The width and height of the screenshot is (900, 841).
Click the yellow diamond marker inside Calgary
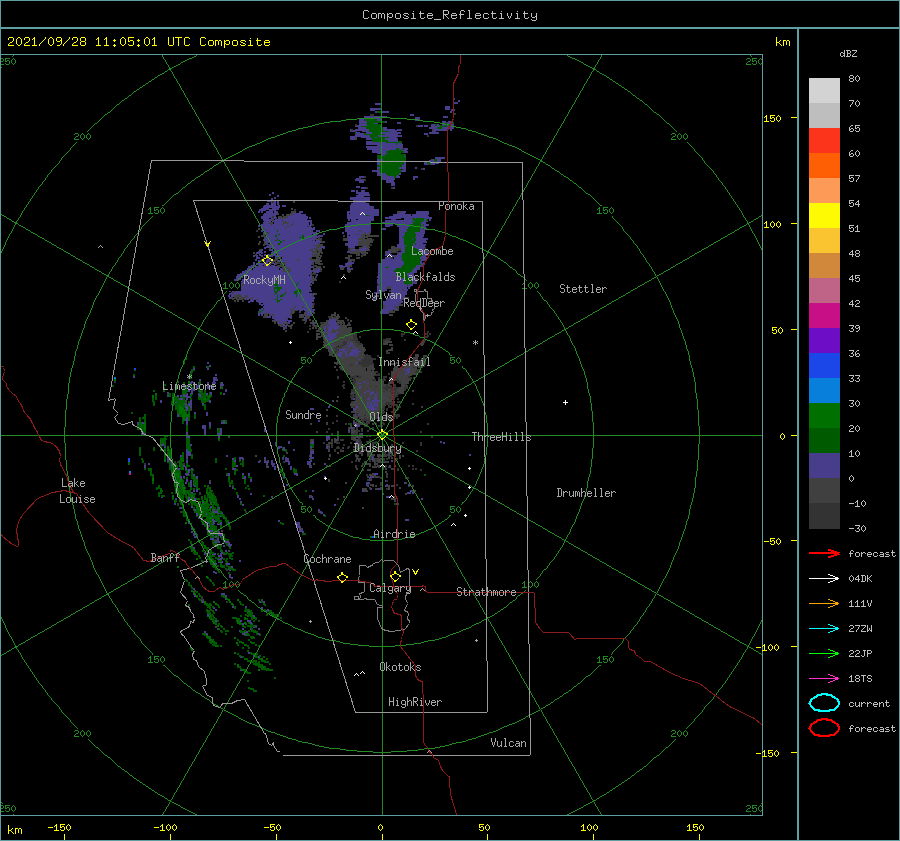coord(395,576)
